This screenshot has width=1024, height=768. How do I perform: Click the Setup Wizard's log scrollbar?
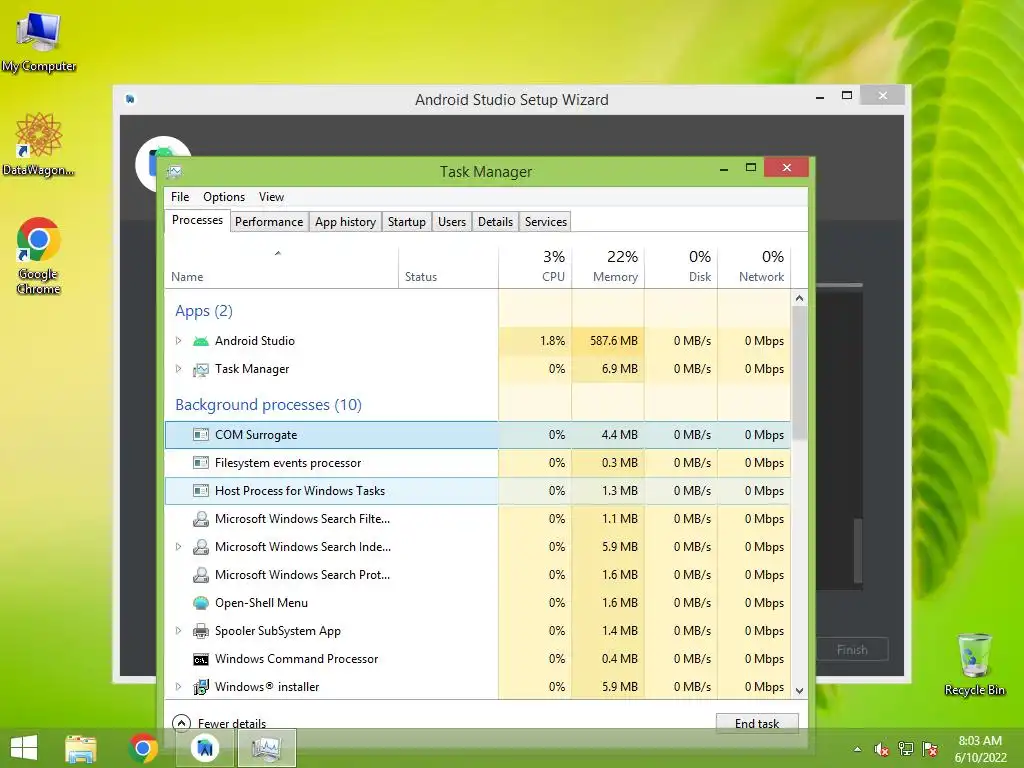tap(858, 552)
